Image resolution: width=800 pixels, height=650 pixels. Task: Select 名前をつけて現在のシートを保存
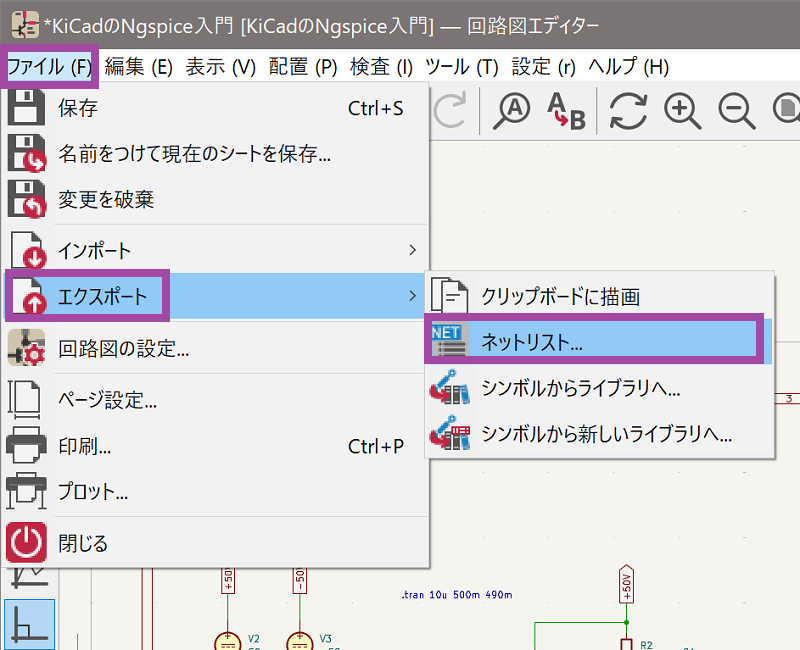click(215, 154)
